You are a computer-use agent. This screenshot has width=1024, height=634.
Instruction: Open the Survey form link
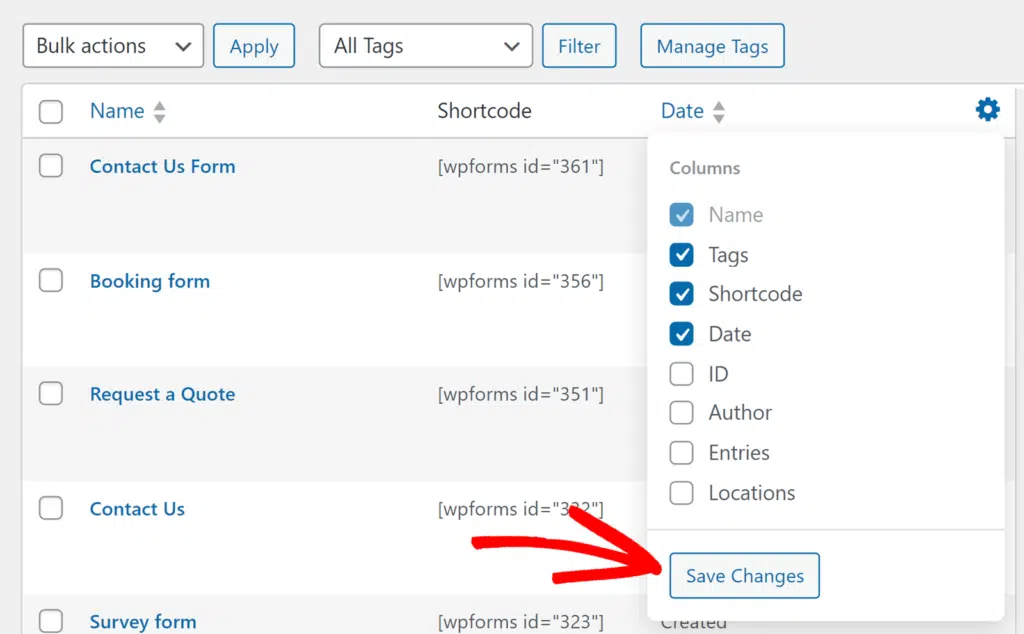(143, 622)
